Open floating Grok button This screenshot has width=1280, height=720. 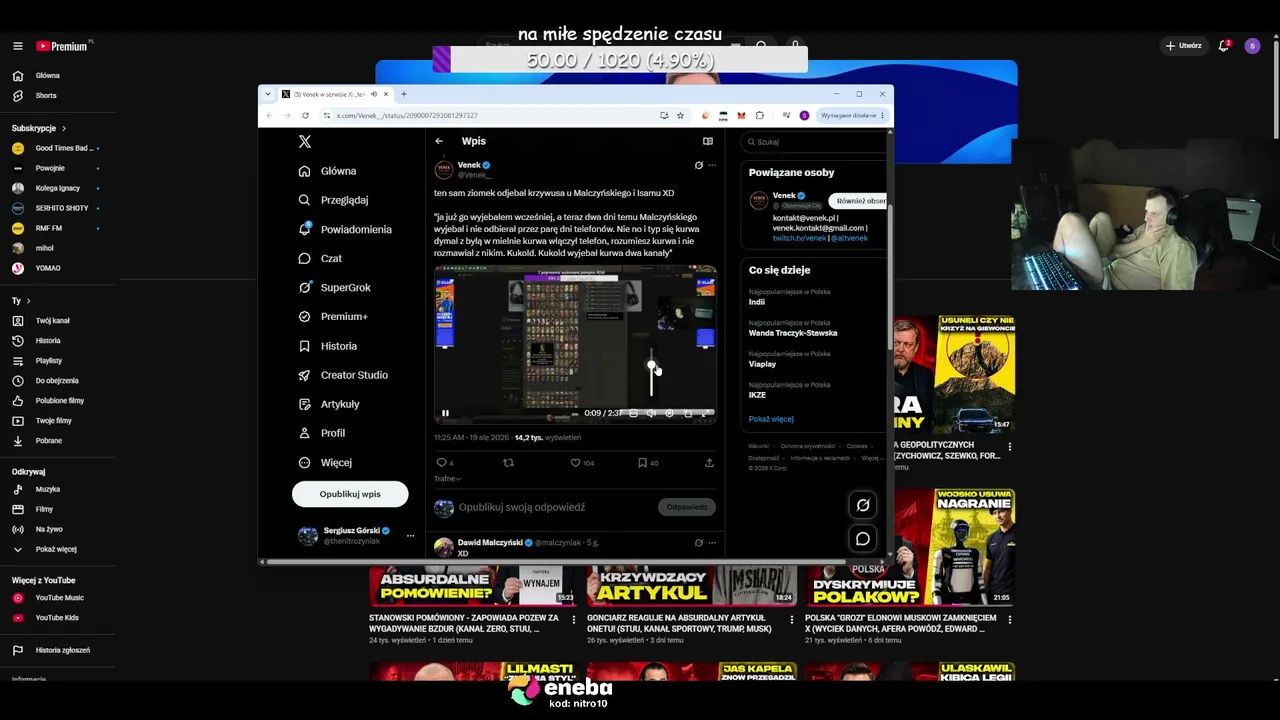click(x=863, y=505)
